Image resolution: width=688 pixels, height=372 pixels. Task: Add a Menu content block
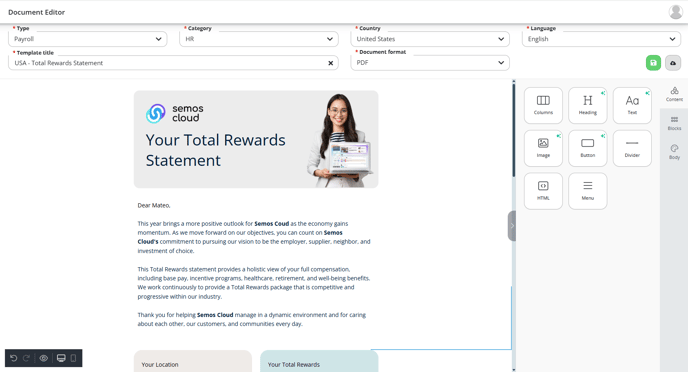click(588, 191)
